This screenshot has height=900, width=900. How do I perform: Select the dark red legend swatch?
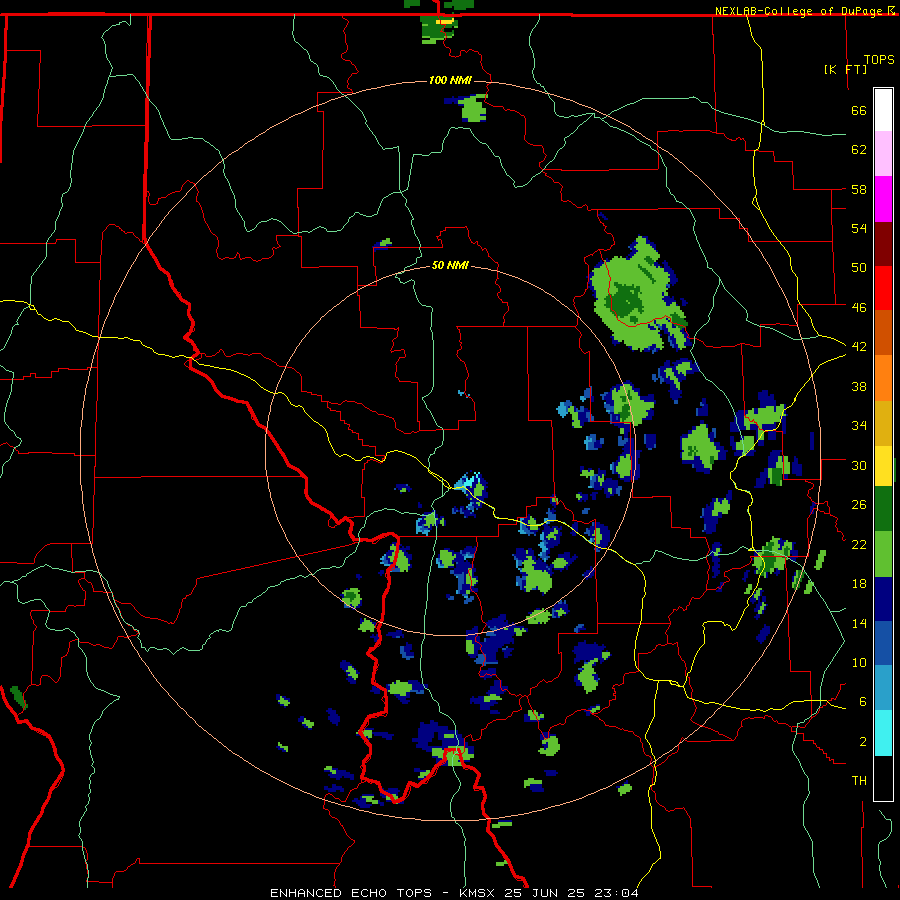coord(883,244)
